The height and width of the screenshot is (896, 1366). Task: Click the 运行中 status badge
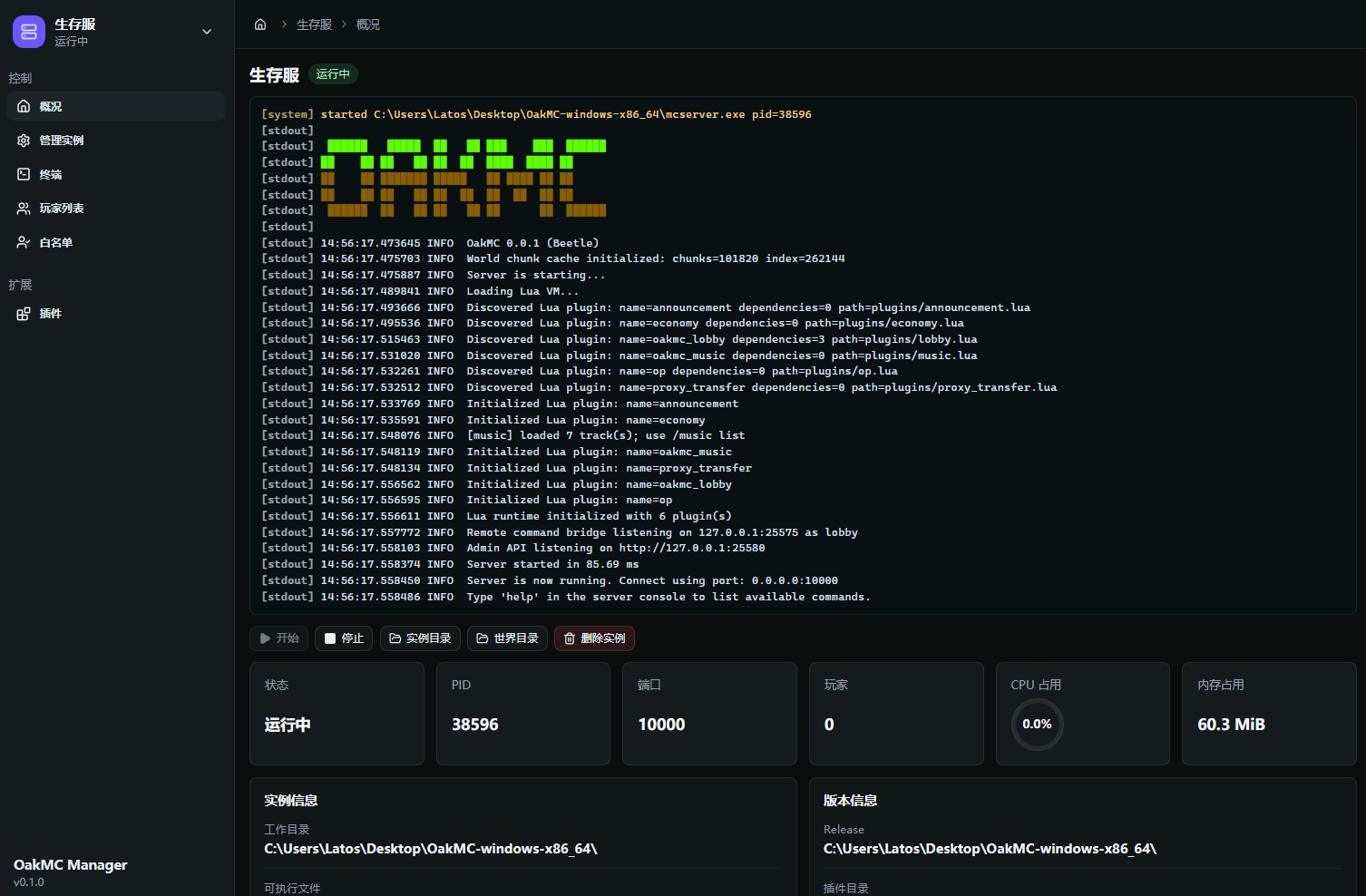point(333,74)
